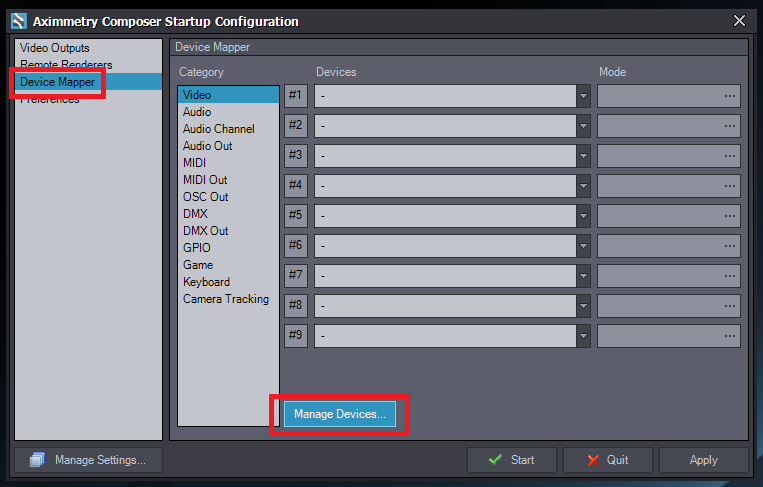Select Keyboard category
763x487 pixels.
point(228,282)
